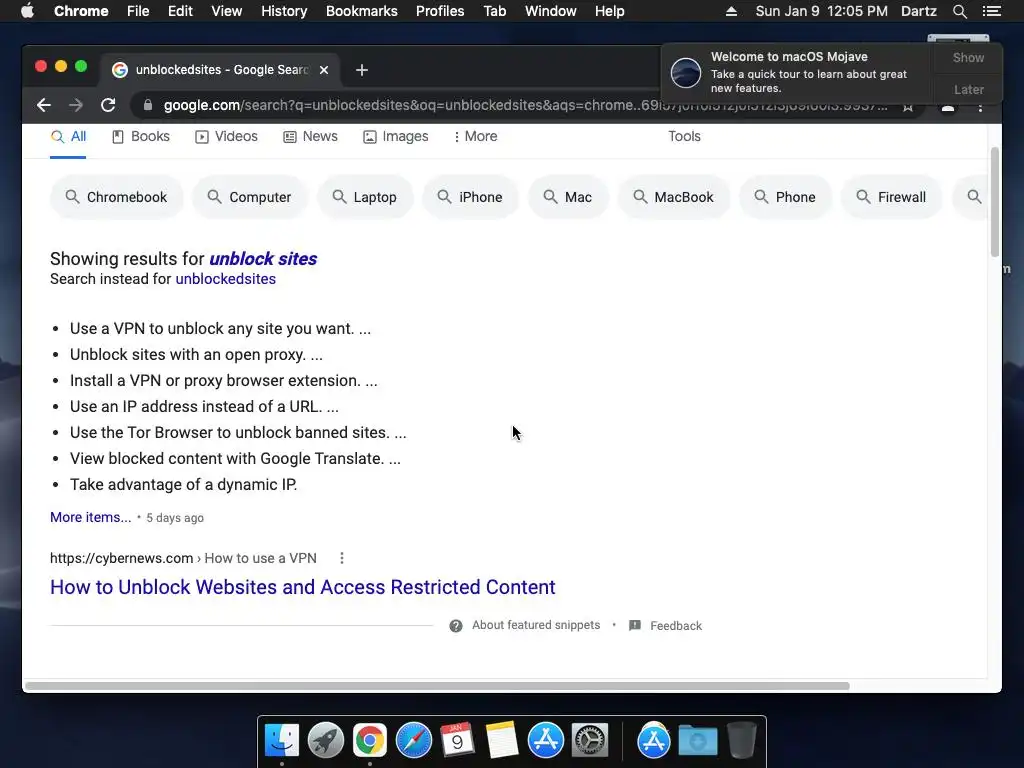Open the Chrome application menu
The height and width of the screenshot is (768, 1024).
pyautogui.click(x=81, y=11)
